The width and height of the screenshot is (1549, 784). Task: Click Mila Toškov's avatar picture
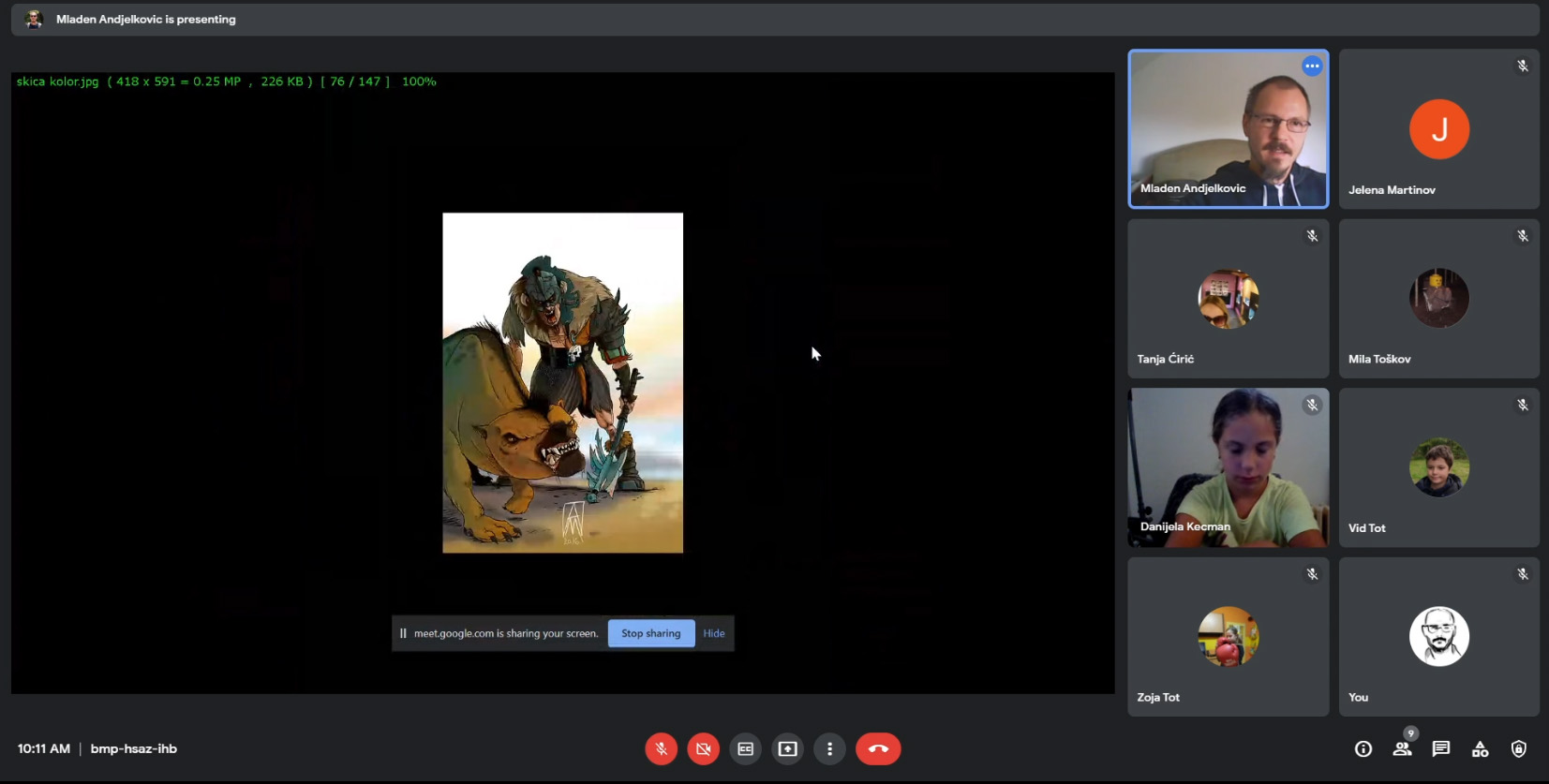coord(1439,299)
